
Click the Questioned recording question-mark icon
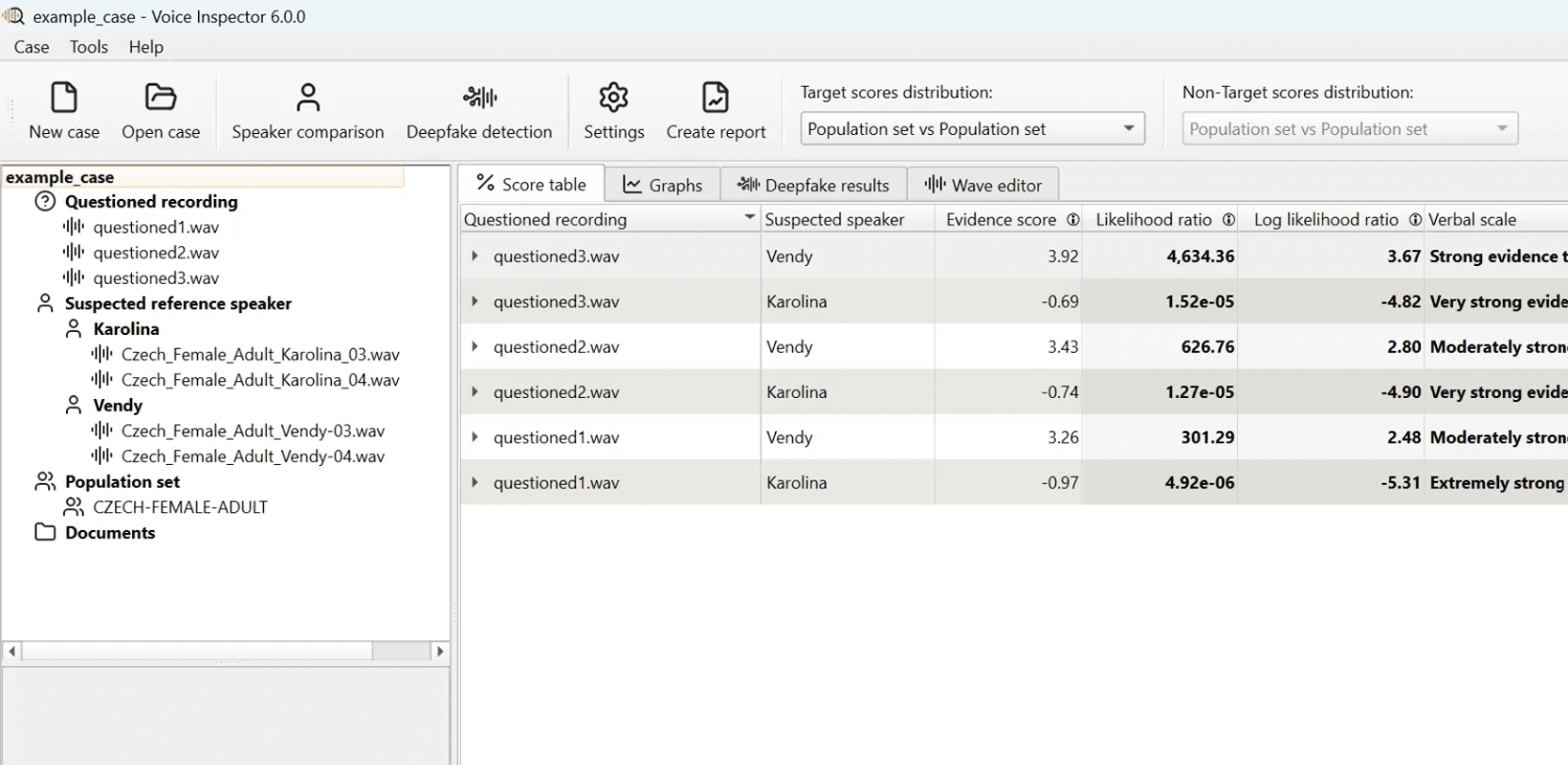coord(45,201)
